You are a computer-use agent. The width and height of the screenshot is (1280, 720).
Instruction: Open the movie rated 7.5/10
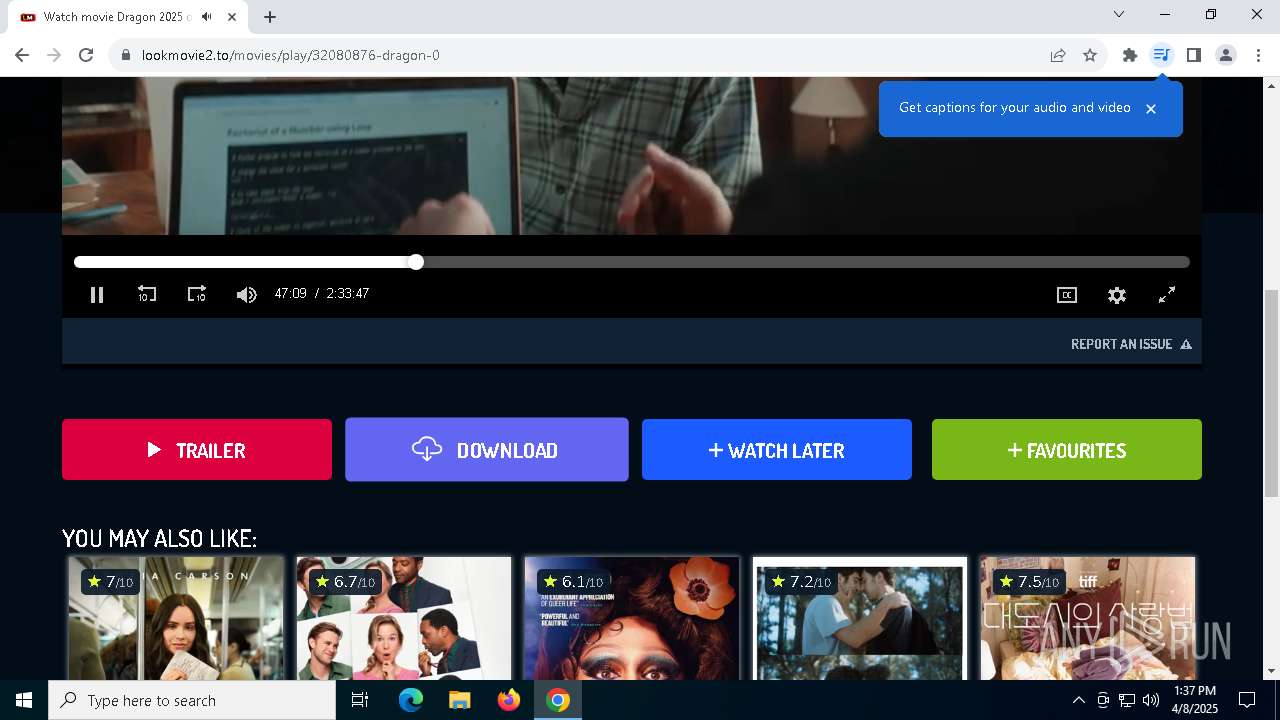click(x=1088, y=620)
